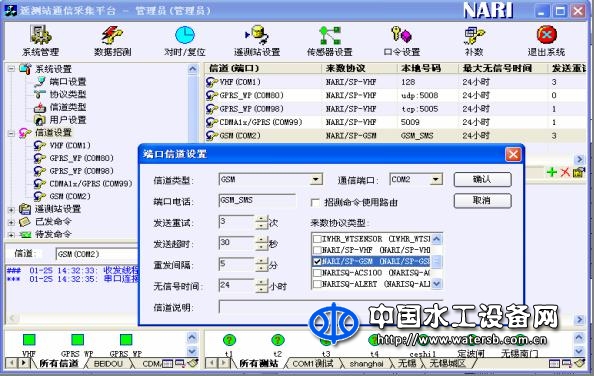Screen dimensions: 594x376
Task: Click tree panel scrollbar up arrow
Action: coord(192,69)
